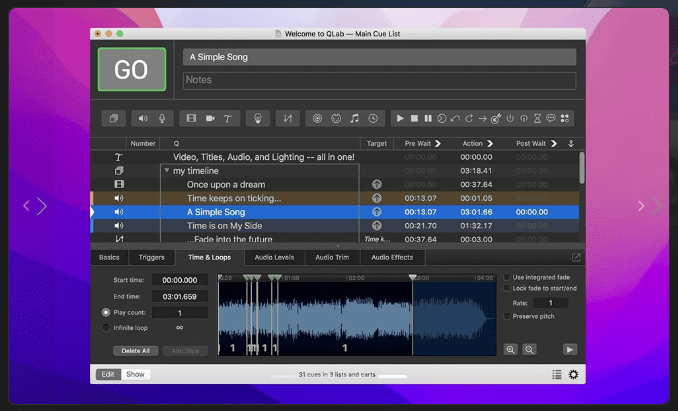678x411 pixels.
Task: Click the four-dots cue icon in toolbar
Action: (x=565, y=118)
